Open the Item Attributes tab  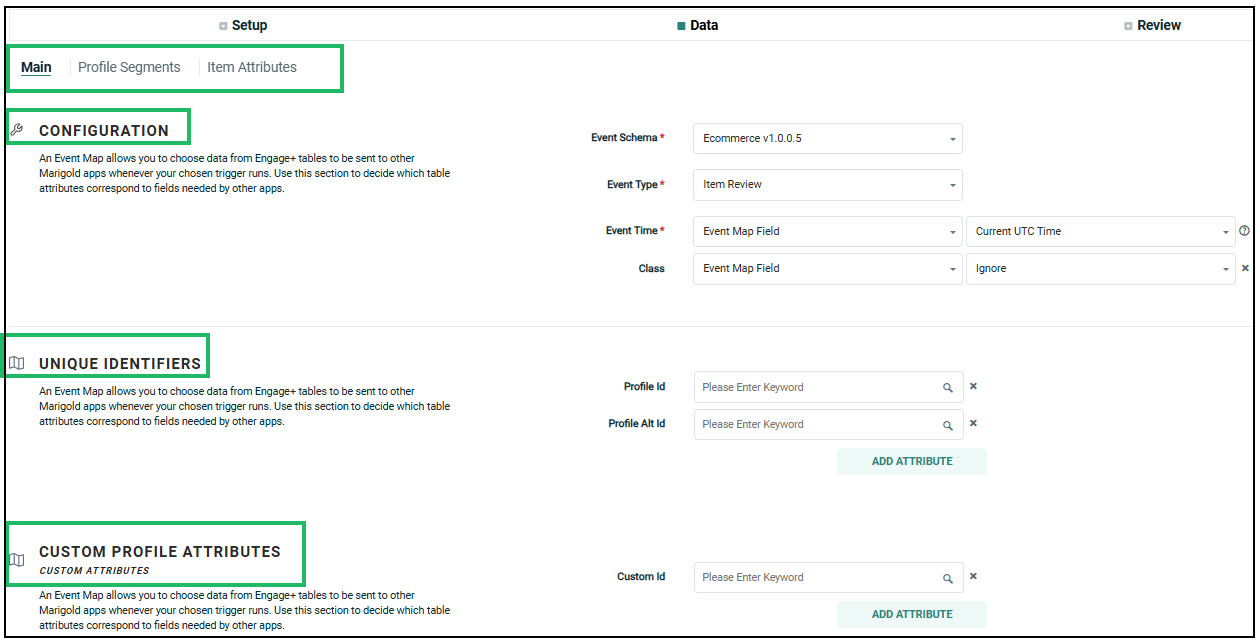click(x=252, y=67)
